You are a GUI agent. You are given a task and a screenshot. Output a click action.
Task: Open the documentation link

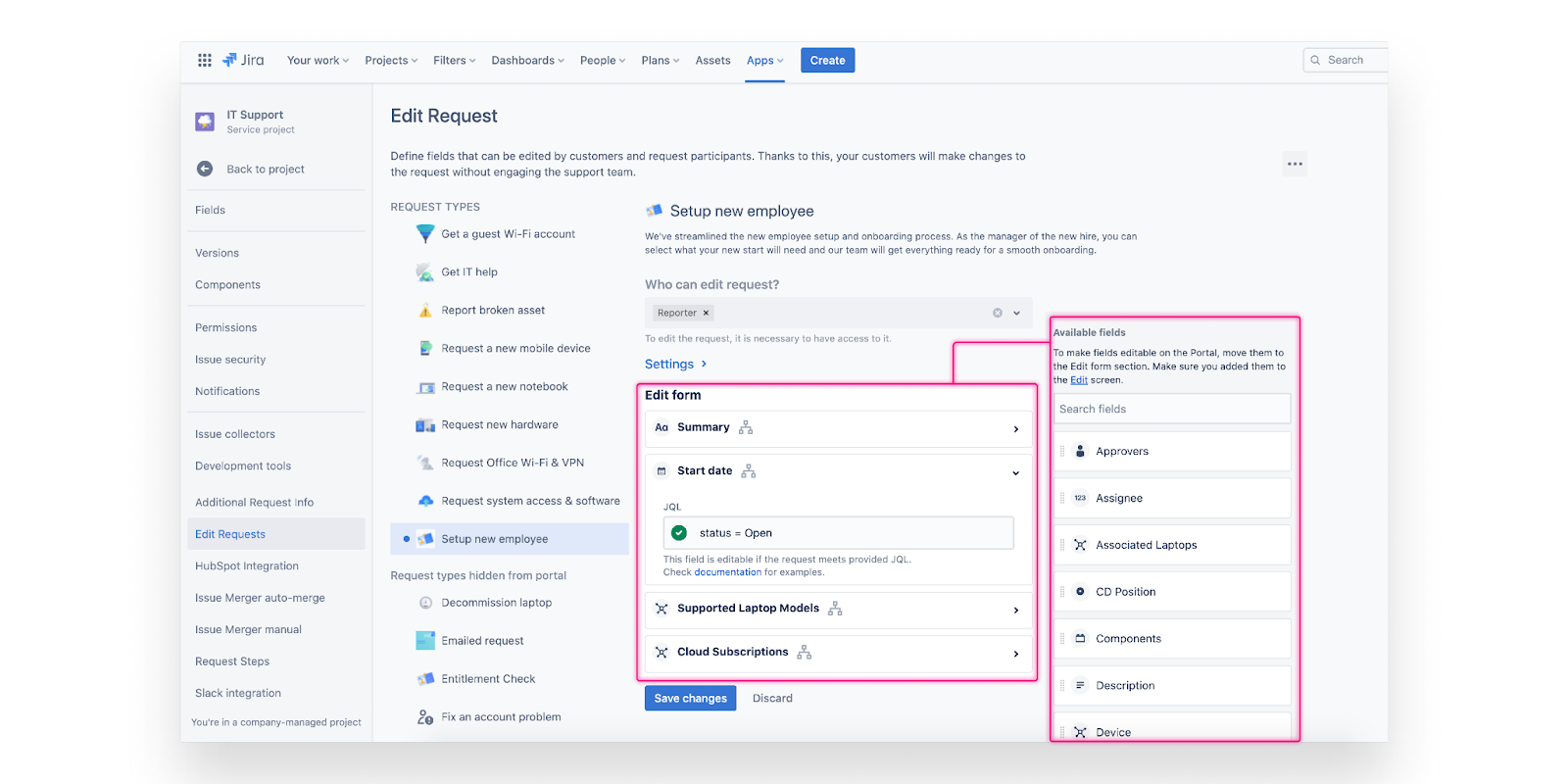tap(728, 572)
